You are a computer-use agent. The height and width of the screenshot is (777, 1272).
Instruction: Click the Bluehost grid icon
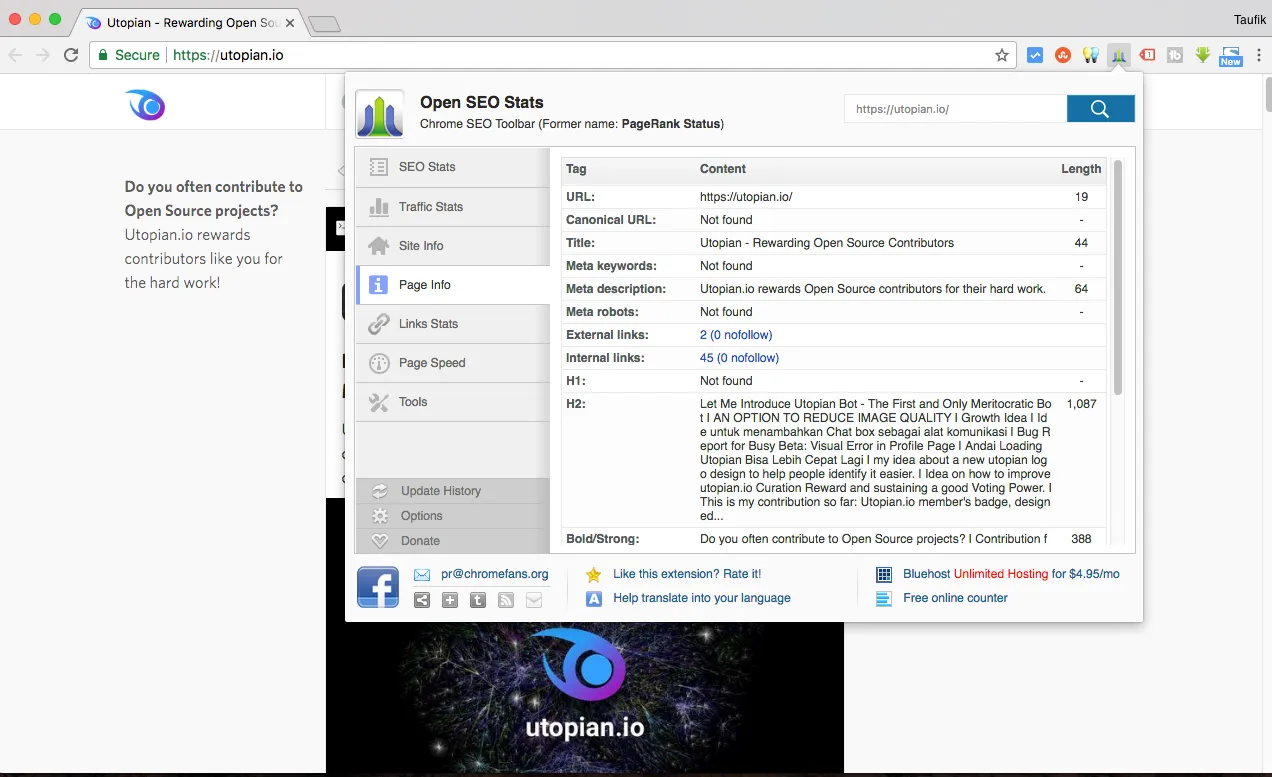pyautogui.click(x=884, y=575)
